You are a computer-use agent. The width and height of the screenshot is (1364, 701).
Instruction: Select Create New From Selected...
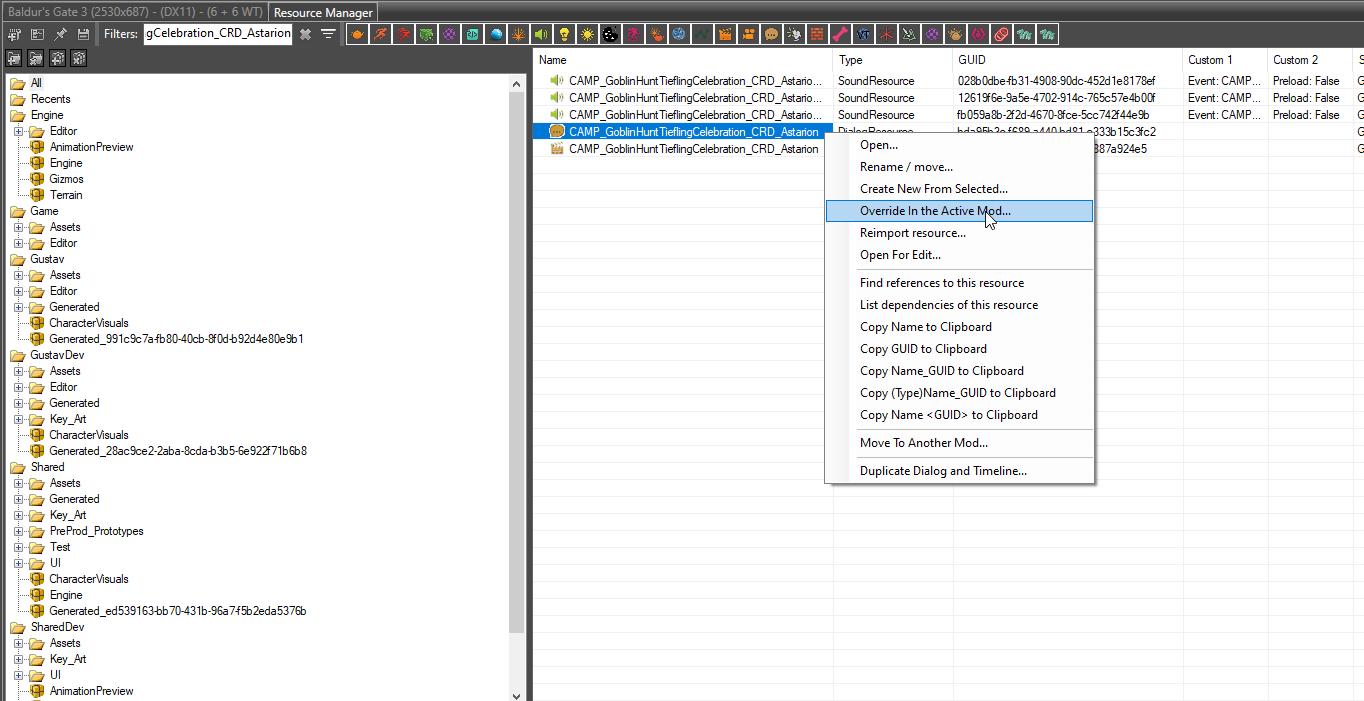click(x=959, y=189)
